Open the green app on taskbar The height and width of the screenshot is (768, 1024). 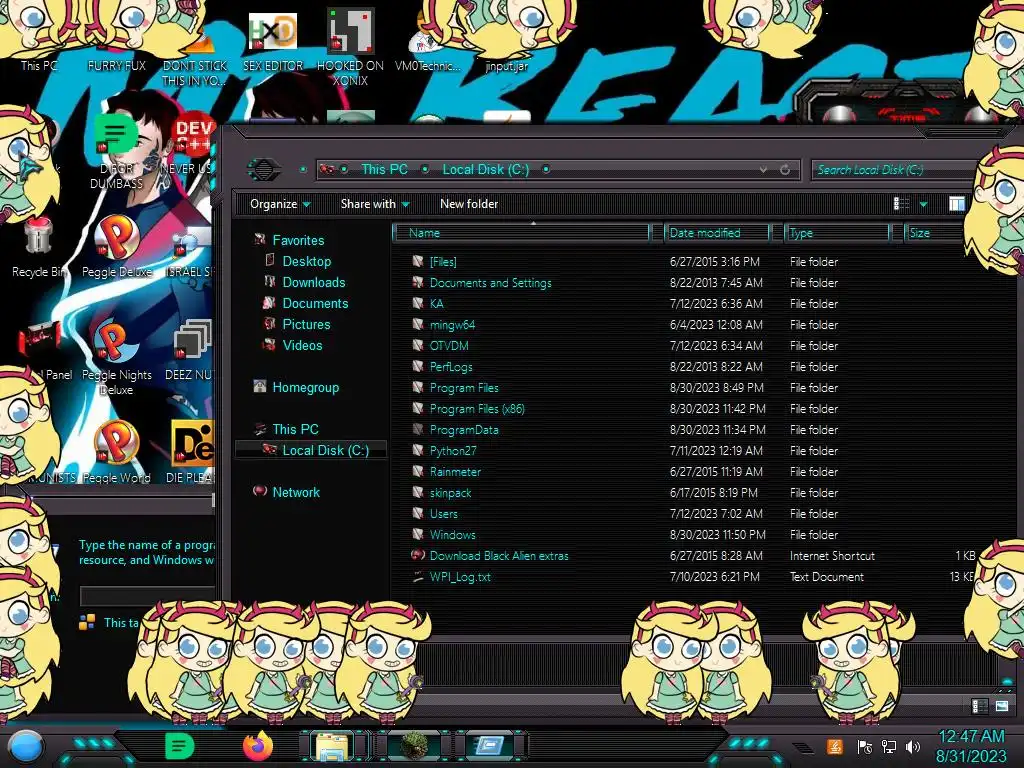click(179, 746)
